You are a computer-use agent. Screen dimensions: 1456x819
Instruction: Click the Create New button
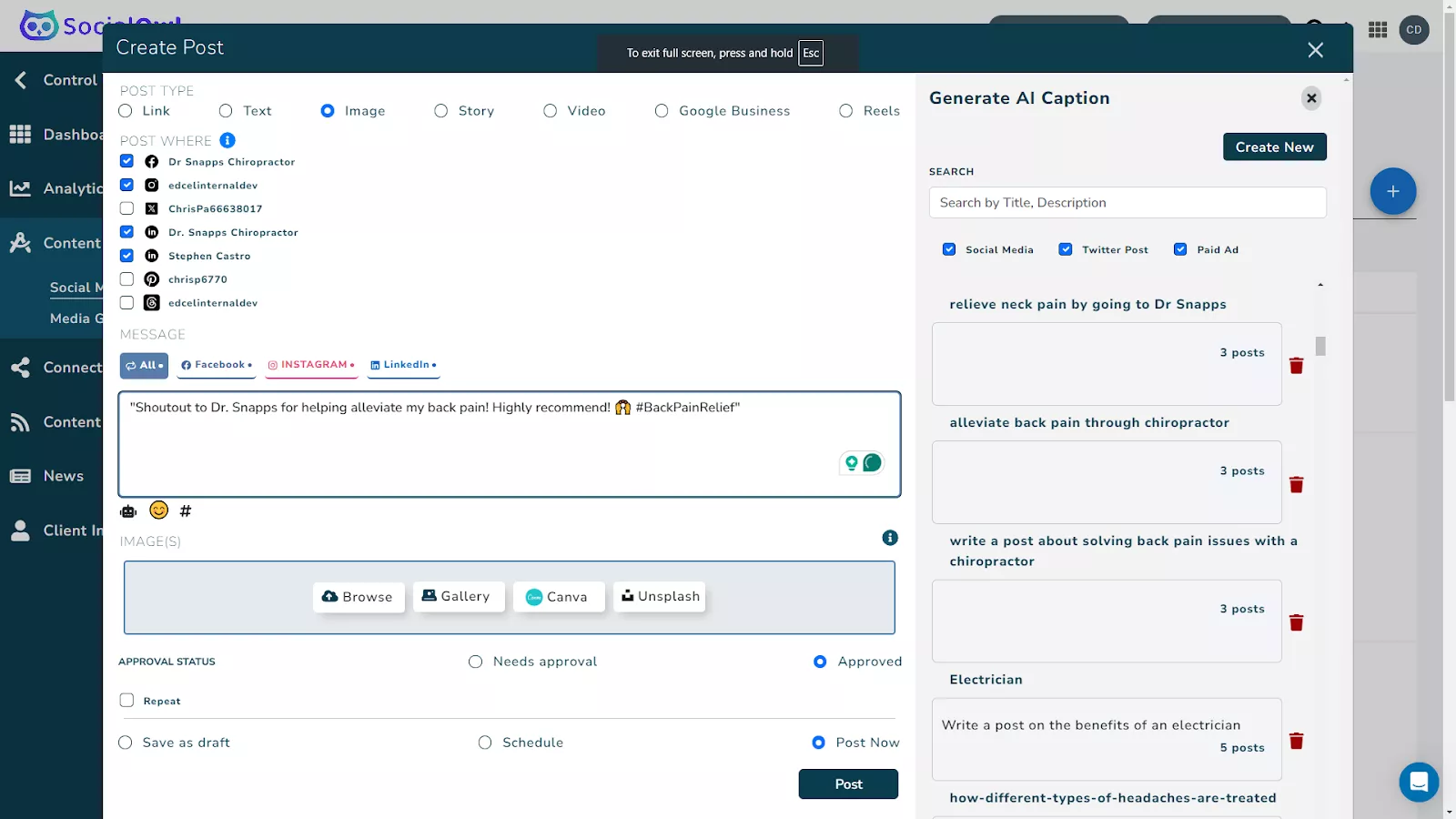pyautogui.click(x=1274, y=147)
